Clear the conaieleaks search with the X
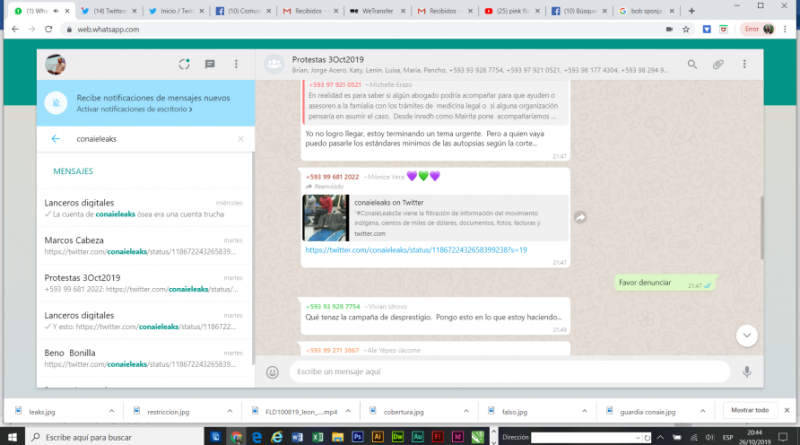Screen dimensions: 800x445 pos(241,139)
